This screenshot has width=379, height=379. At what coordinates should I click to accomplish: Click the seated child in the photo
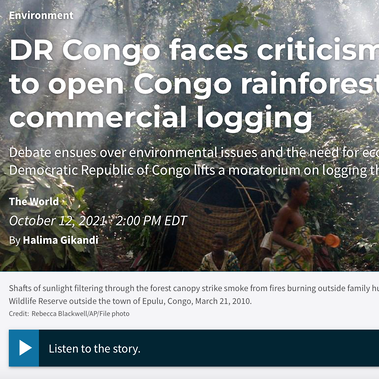219,252
